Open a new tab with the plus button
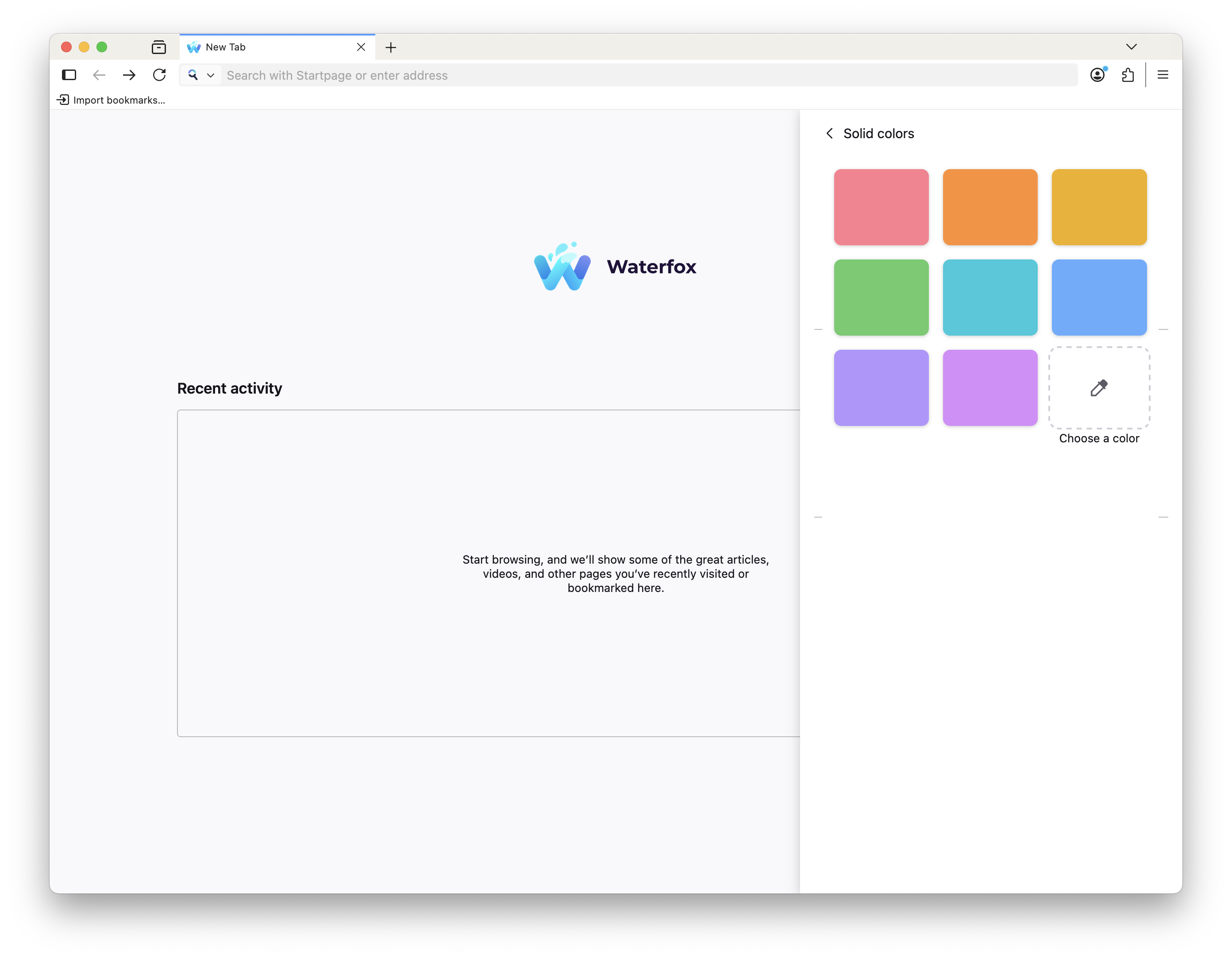This screenshot has width=1232, height=959. coord(390,47)
